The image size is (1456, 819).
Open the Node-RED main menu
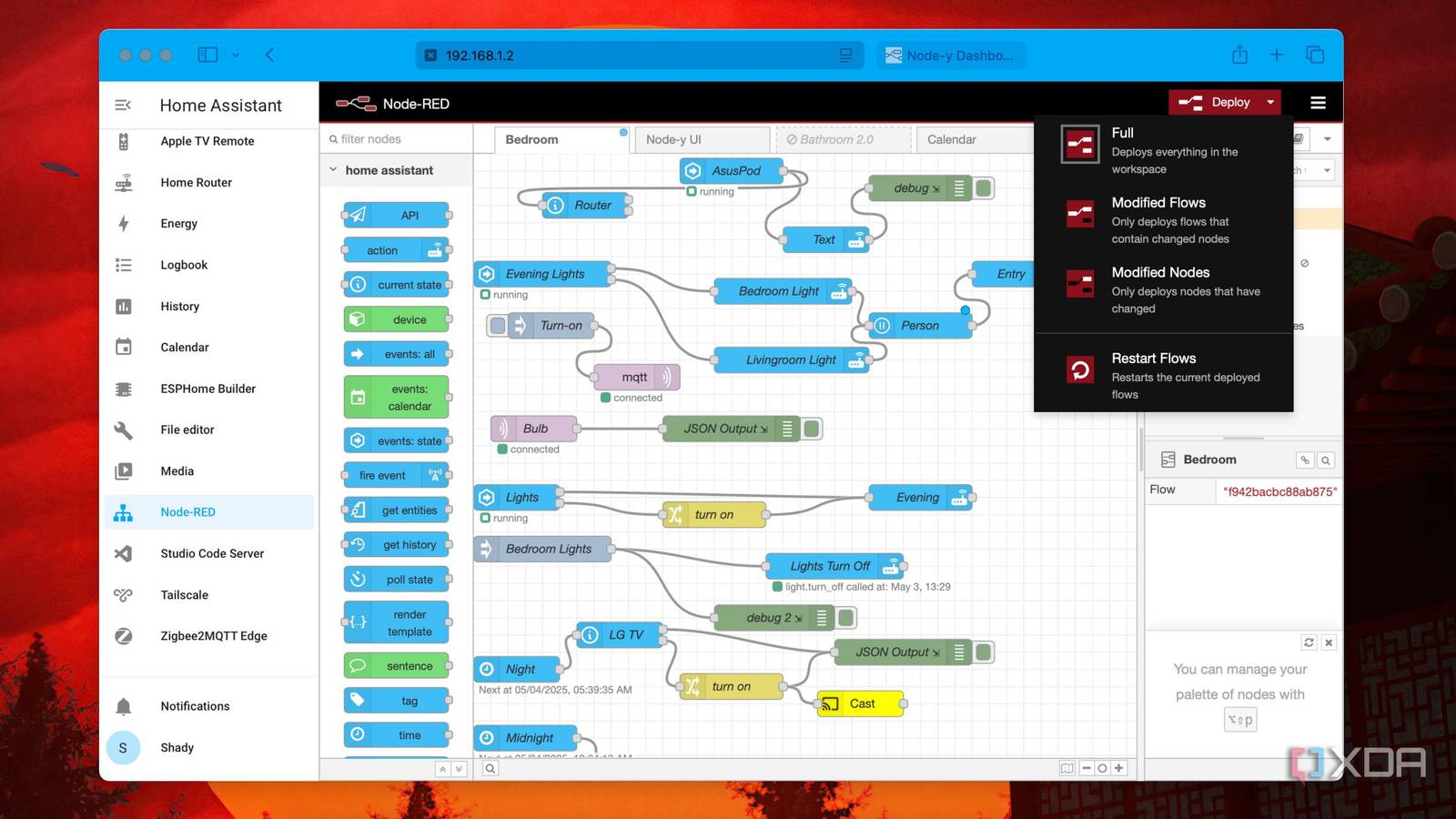1318,102
